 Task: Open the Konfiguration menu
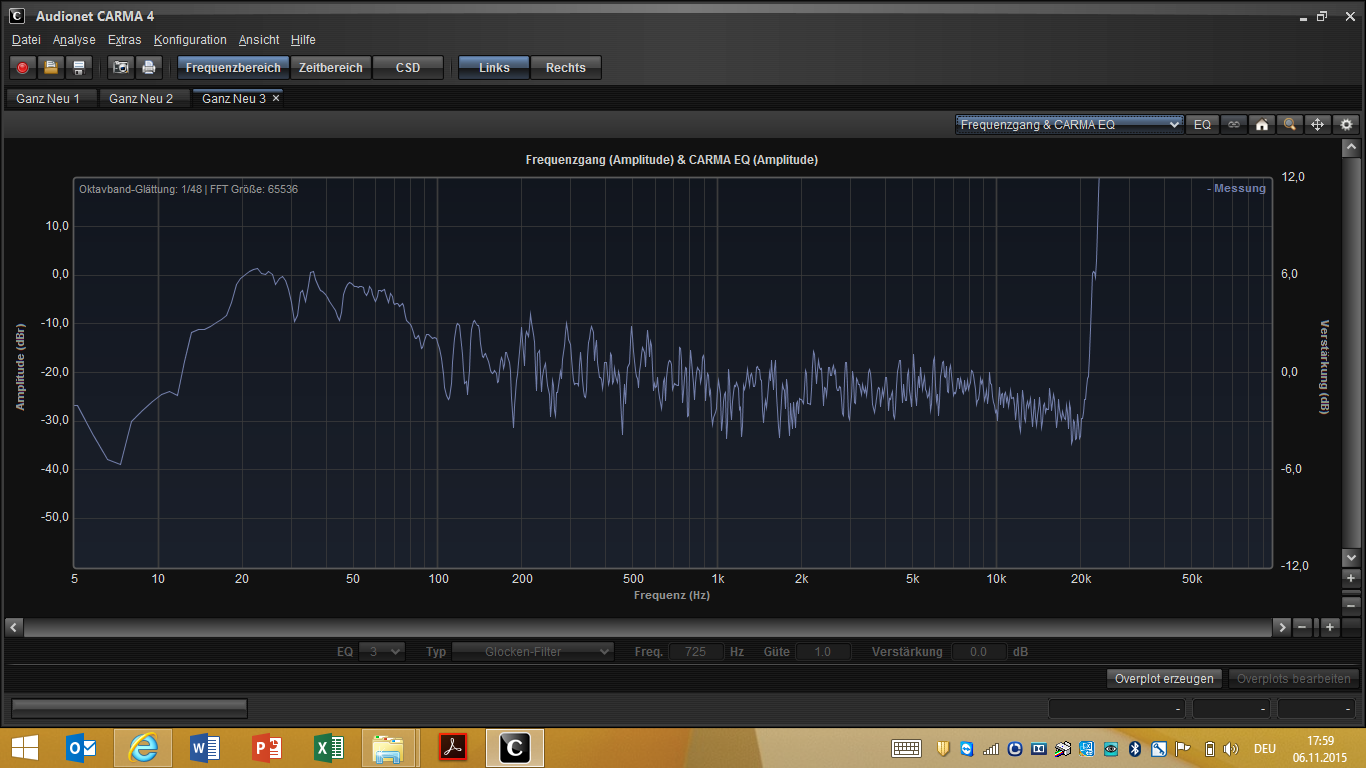tap(190, 40)
